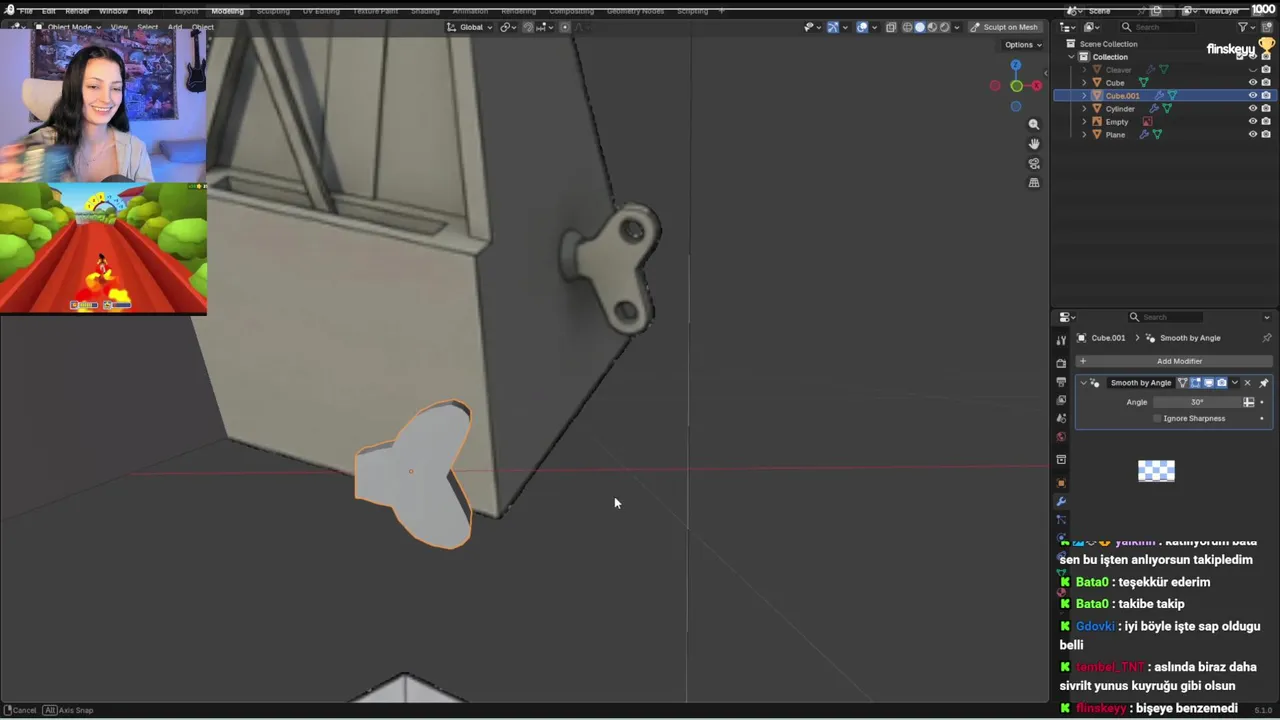
Task: Toggle show overlays icon in viewport header
Action: coord(862,27)
